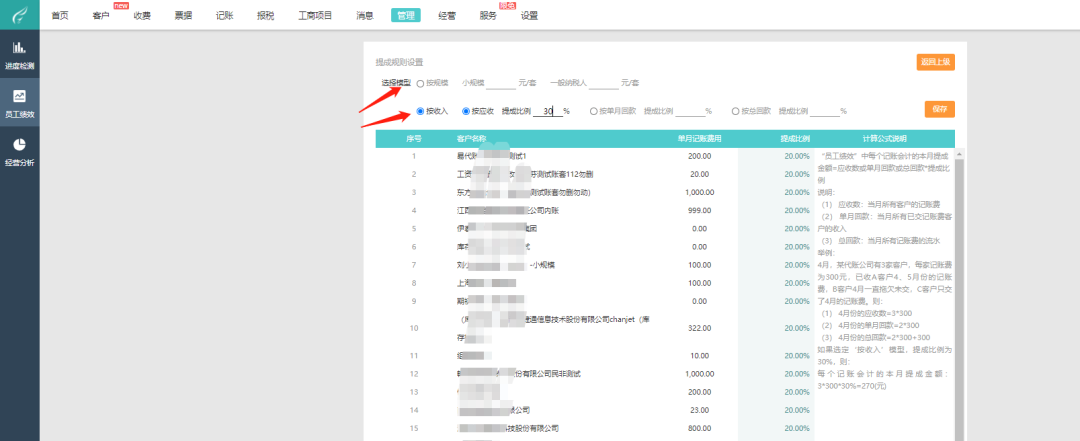Click the 客户名称 column header
1080x441 pixels.
coord(471,138)
